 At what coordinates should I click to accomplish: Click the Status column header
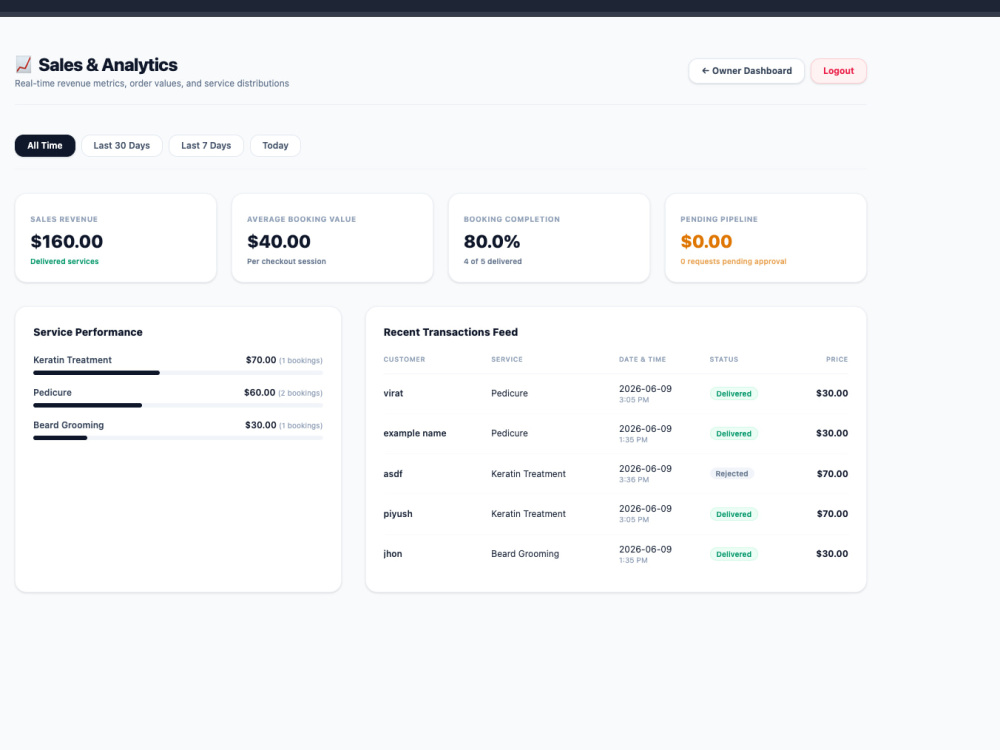click(x=724, y=359)
